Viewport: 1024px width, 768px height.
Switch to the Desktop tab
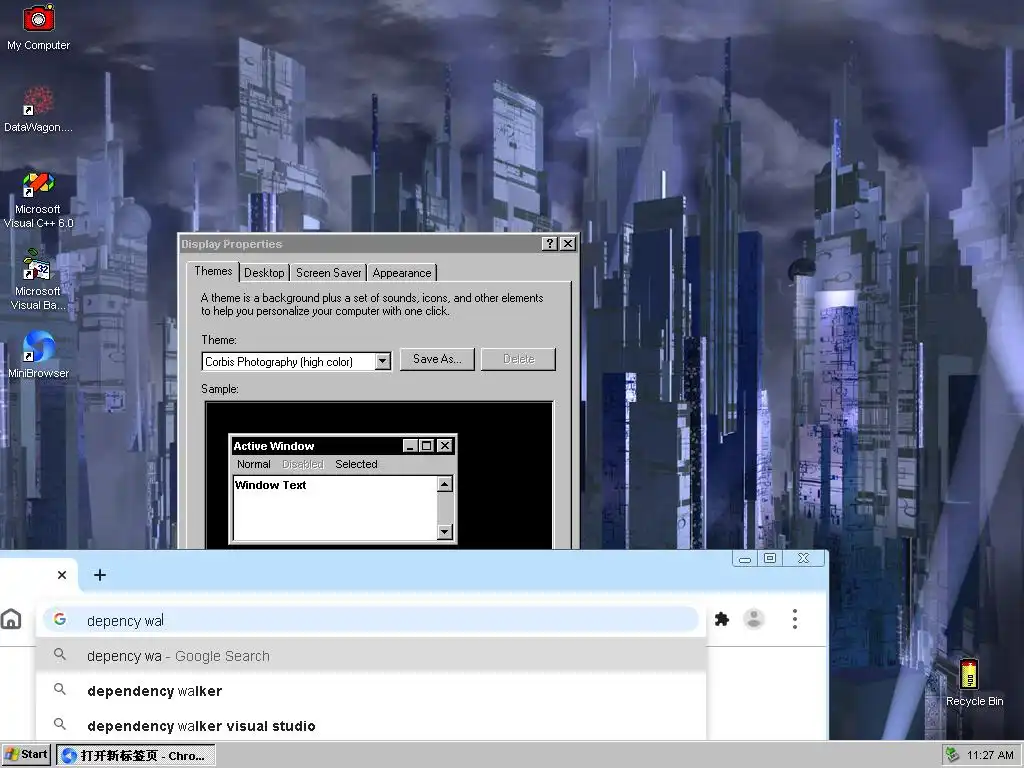pyautogui.click(x=264, y=273)
